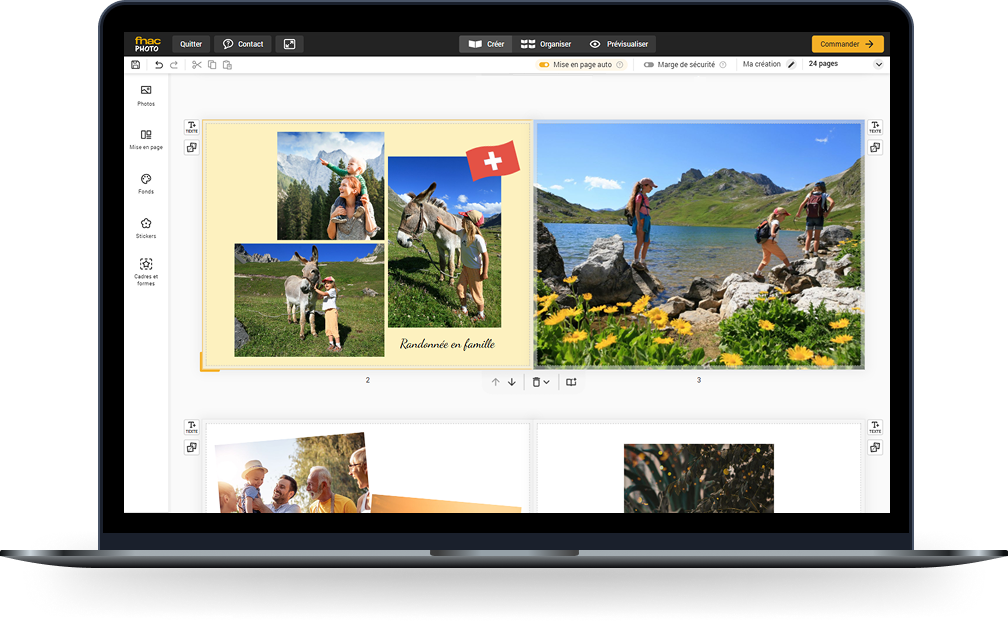Toggle Mise en page auto switch
The image size is (1008, 623).
(544, 65)
